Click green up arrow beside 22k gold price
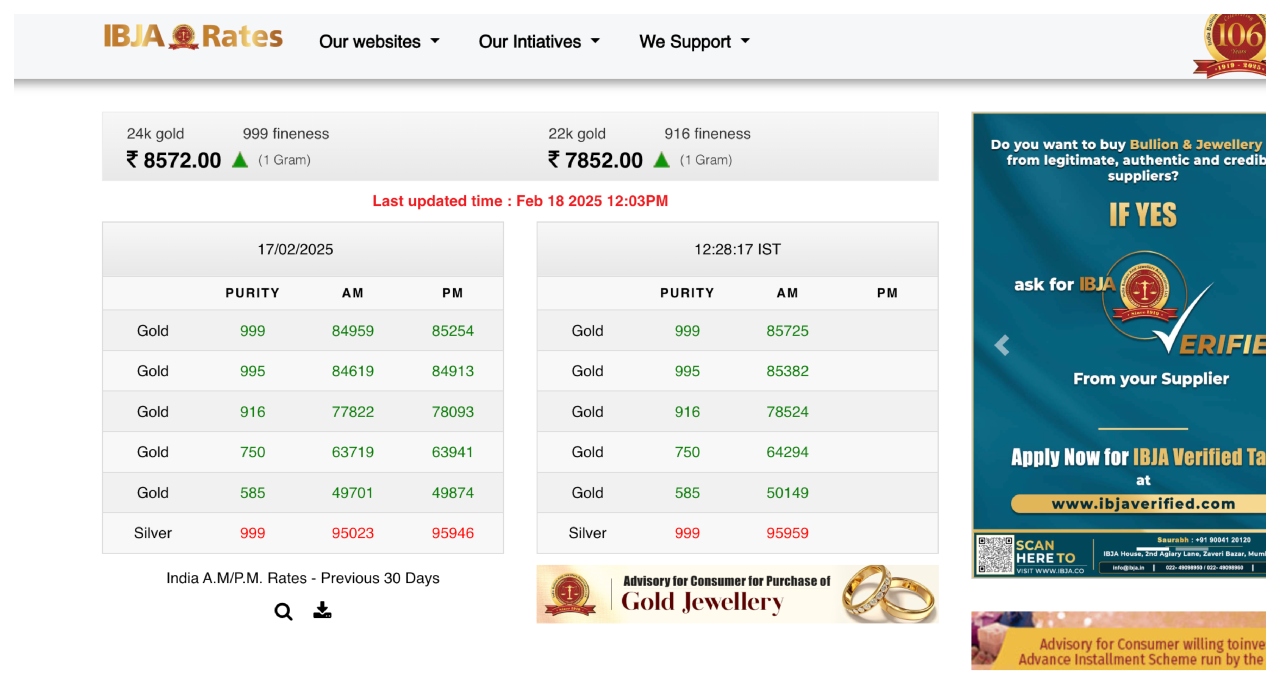This screenshot has height=700, width=1280. coord(661,160)
